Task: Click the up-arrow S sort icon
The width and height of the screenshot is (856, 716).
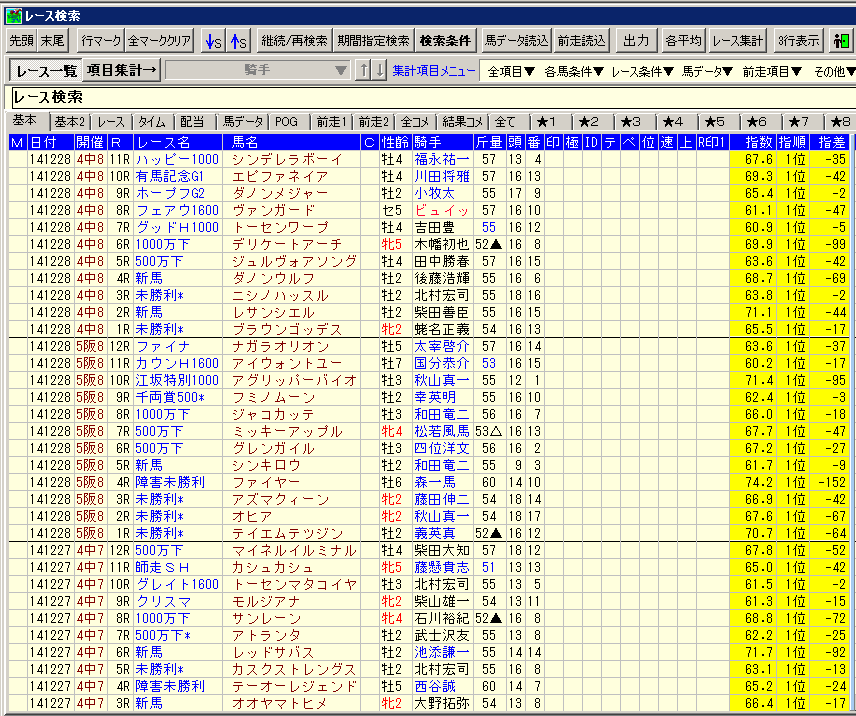Action: click(237, 41)
